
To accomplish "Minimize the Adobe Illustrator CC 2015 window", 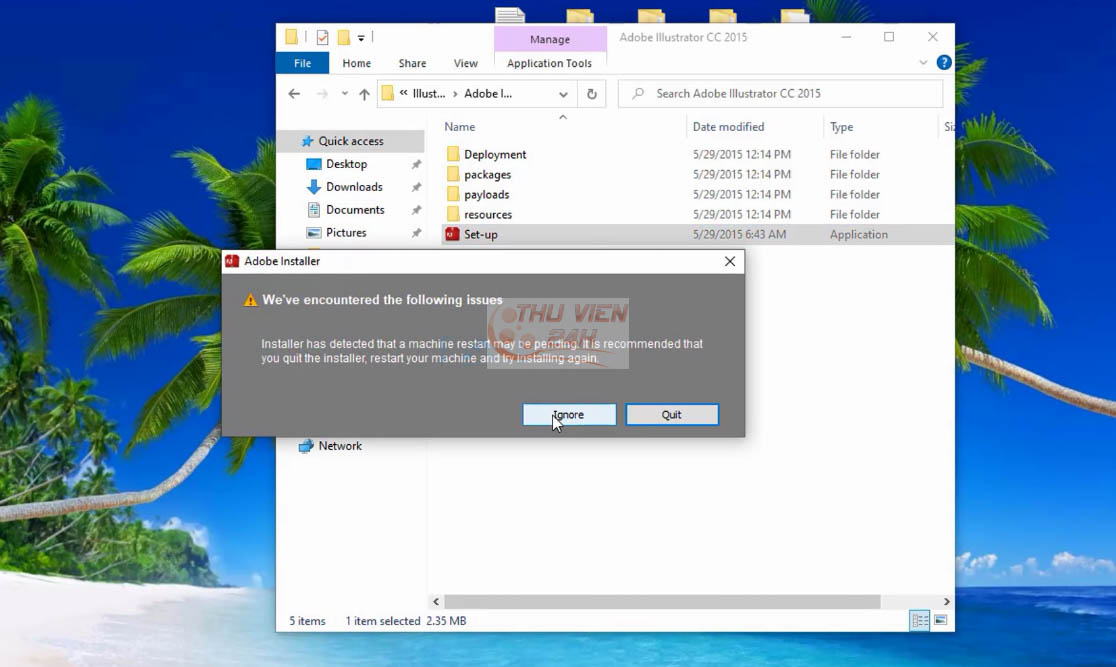I will (846, 37).
